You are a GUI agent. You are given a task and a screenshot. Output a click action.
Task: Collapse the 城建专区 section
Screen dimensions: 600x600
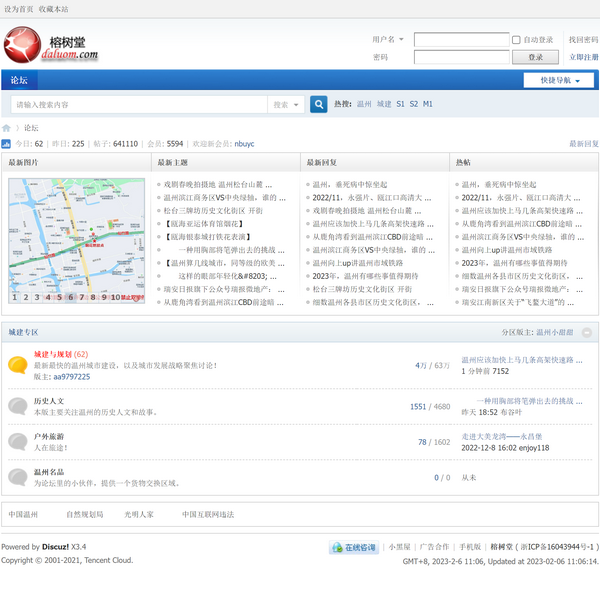point(587,332)
